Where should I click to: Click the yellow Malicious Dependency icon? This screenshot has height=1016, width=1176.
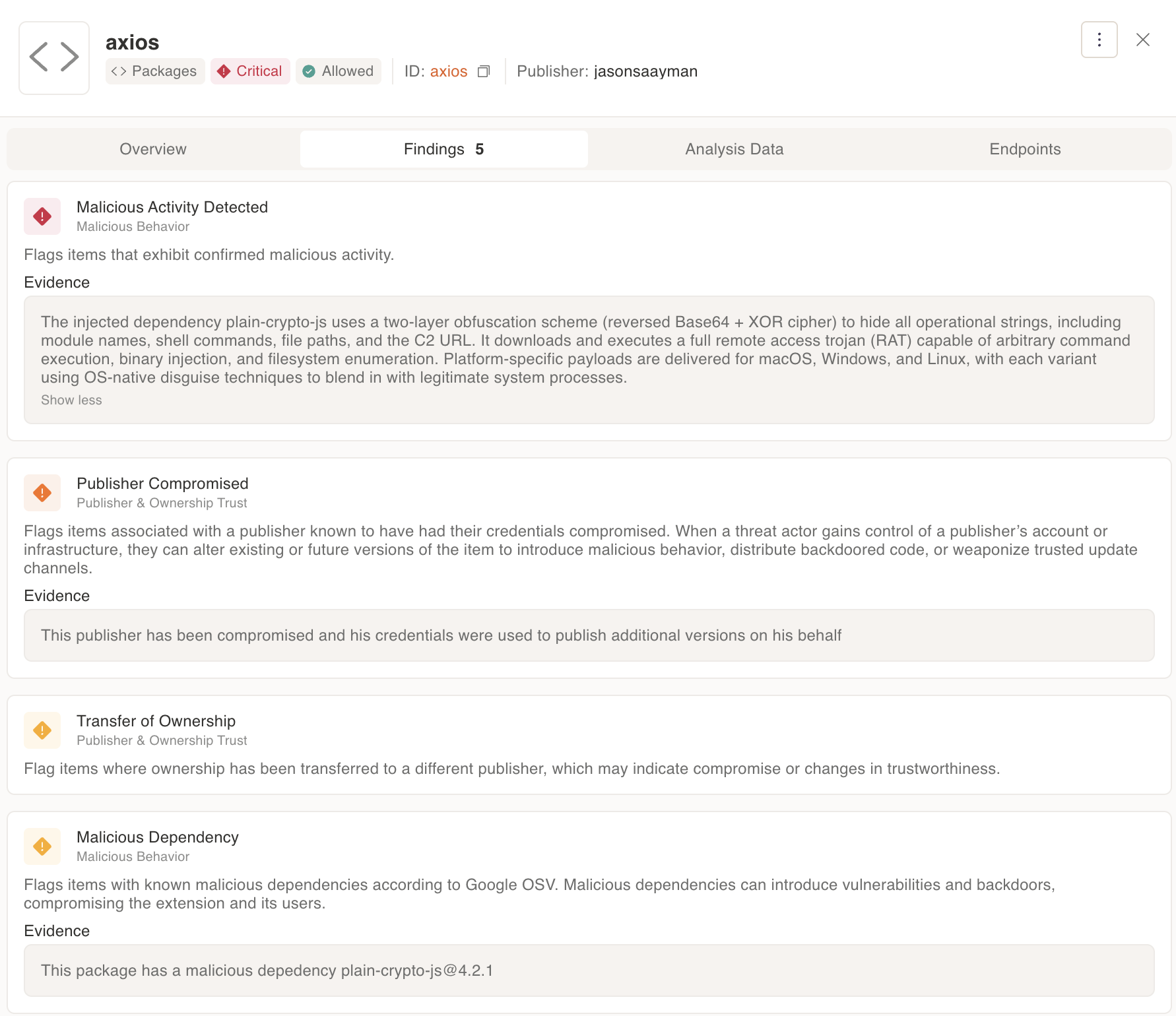42,846
